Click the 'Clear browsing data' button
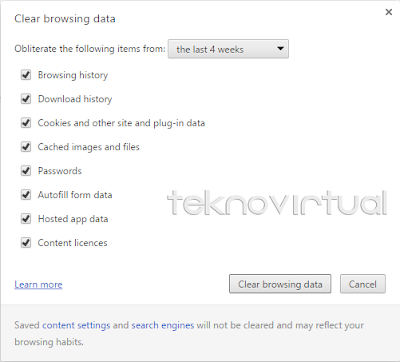 point(280,284)
